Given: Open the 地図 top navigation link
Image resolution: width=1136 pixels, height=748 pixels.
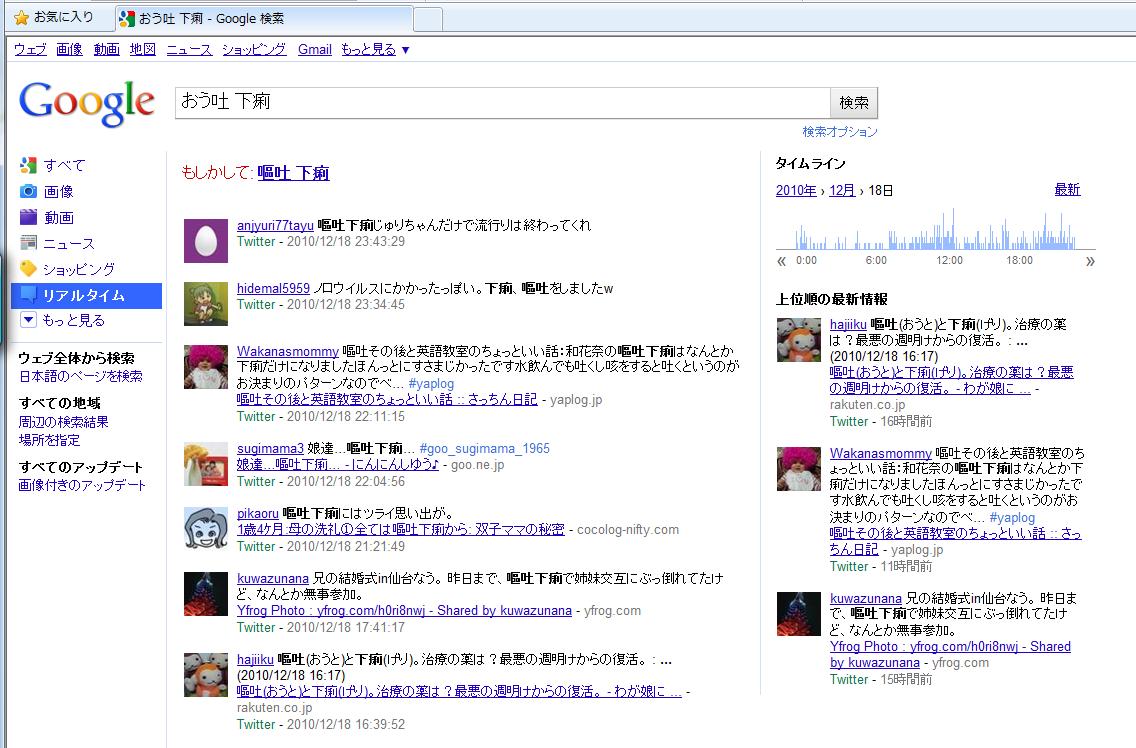Looking at the screenshot, I should [x=143, y=49].
